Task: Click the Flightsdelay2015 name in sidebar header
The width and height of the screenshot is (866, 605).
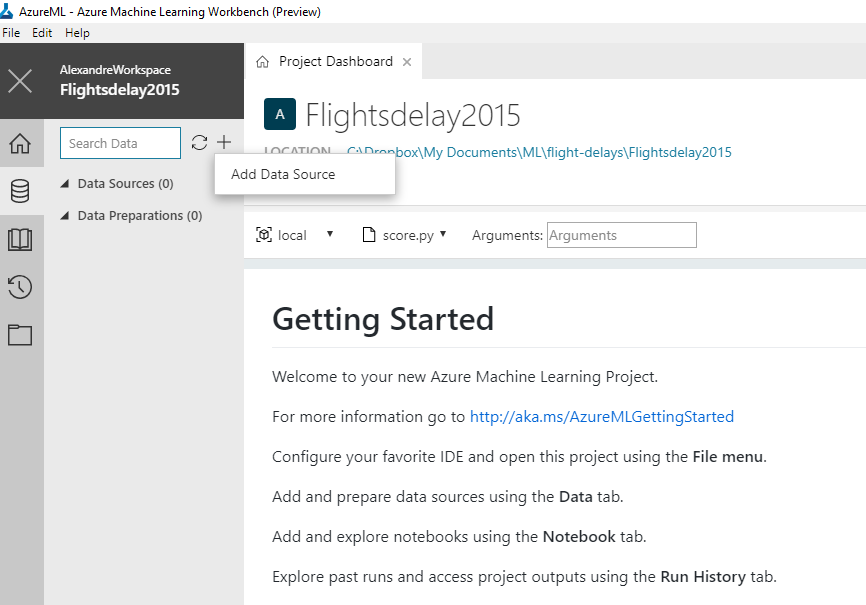Action: click(x=120, y=90)
